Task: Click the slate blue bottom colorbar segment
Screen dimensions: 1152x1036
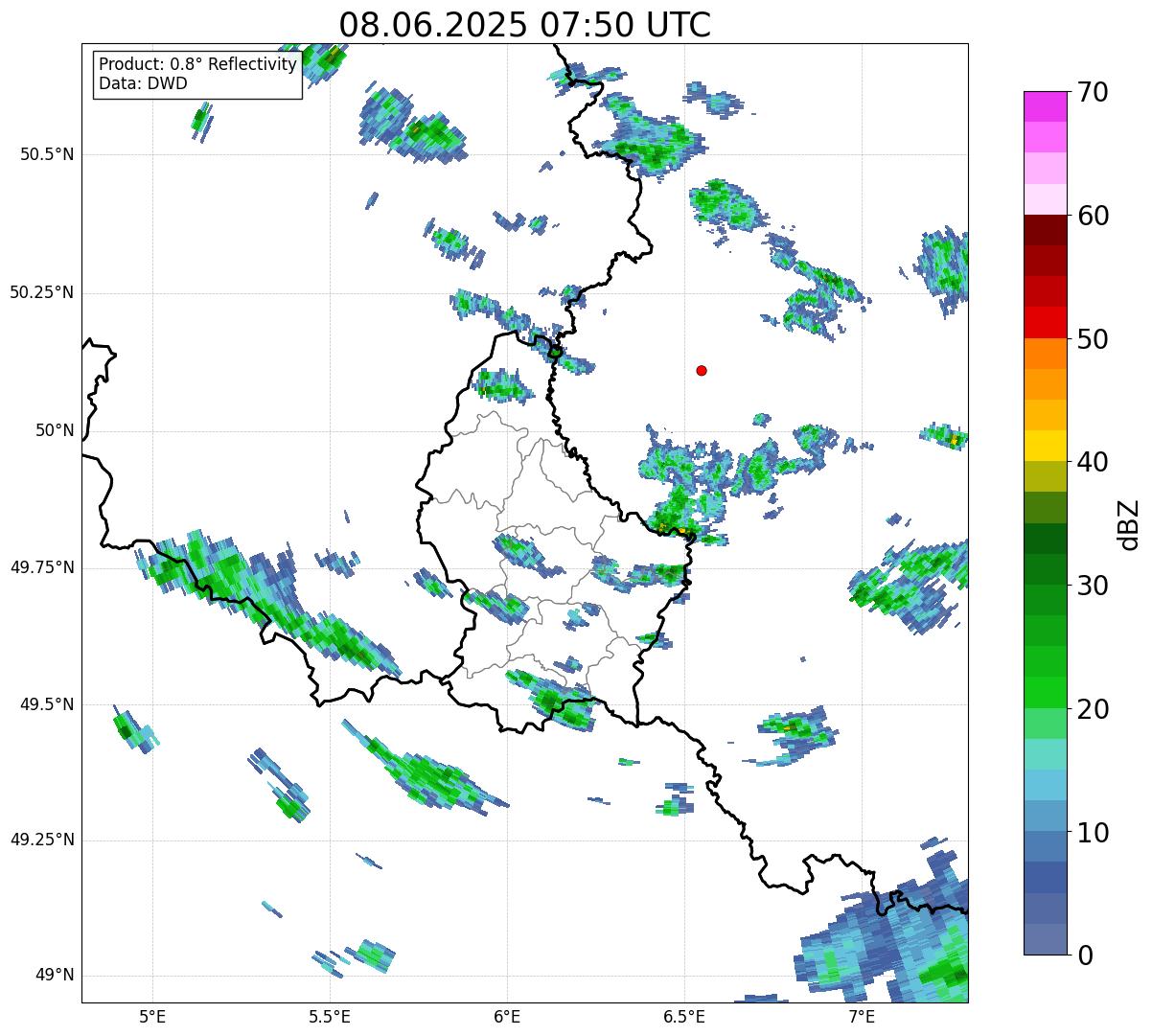Action: coord(1046,939)
